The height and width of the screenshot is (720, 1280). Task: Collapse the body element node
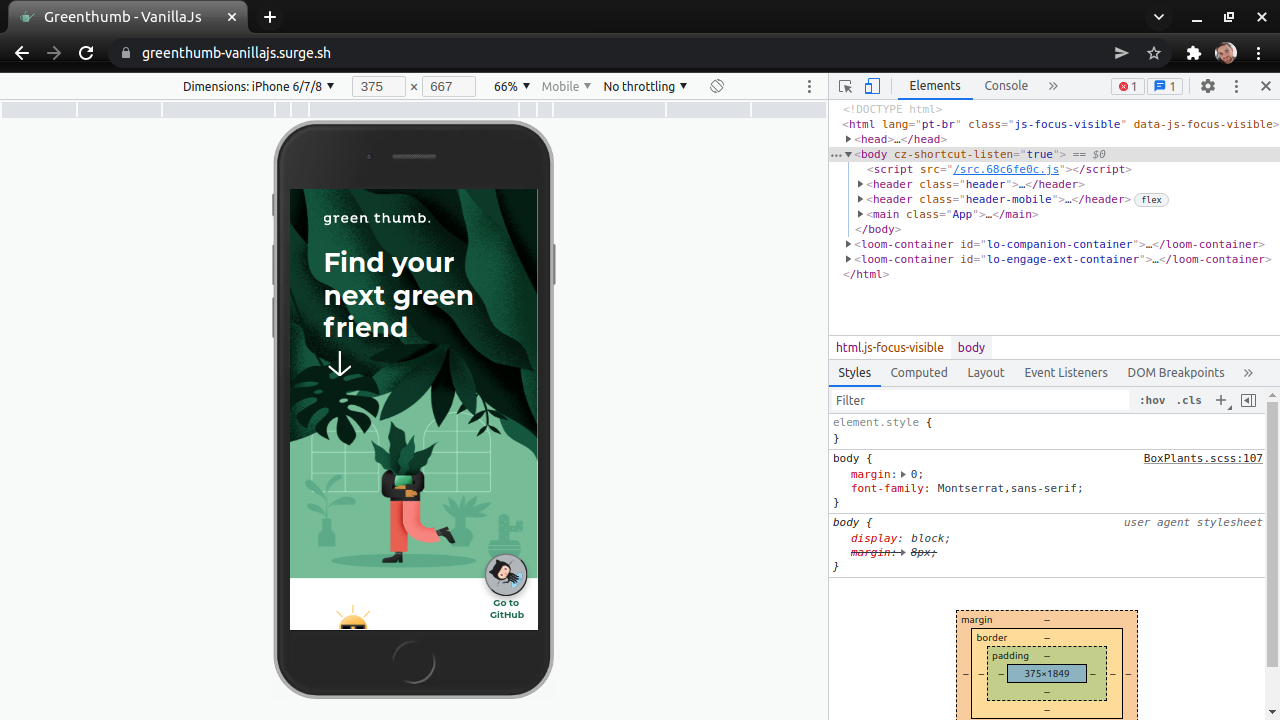pyautogui.click(x=848, y=154)
